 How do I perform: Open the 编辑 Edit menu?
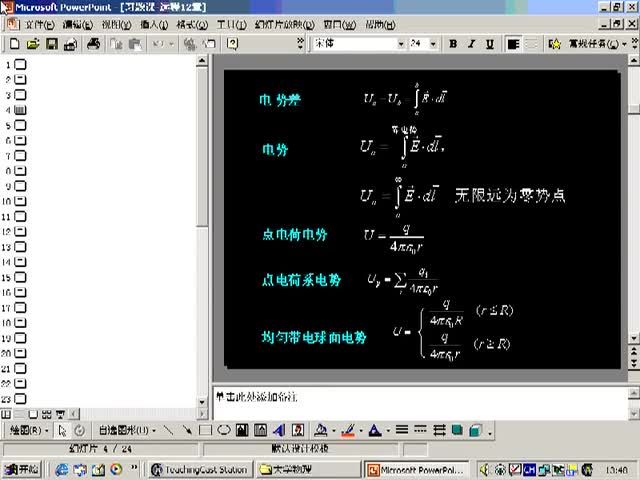(78, 25)
